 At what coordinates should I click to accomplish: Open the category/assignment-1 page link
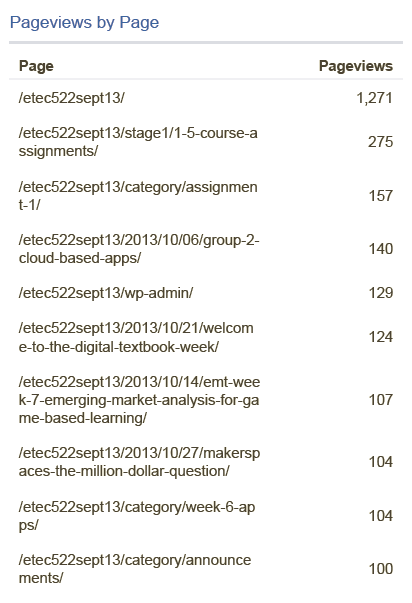pyautogui.click(x=138, y=196)
